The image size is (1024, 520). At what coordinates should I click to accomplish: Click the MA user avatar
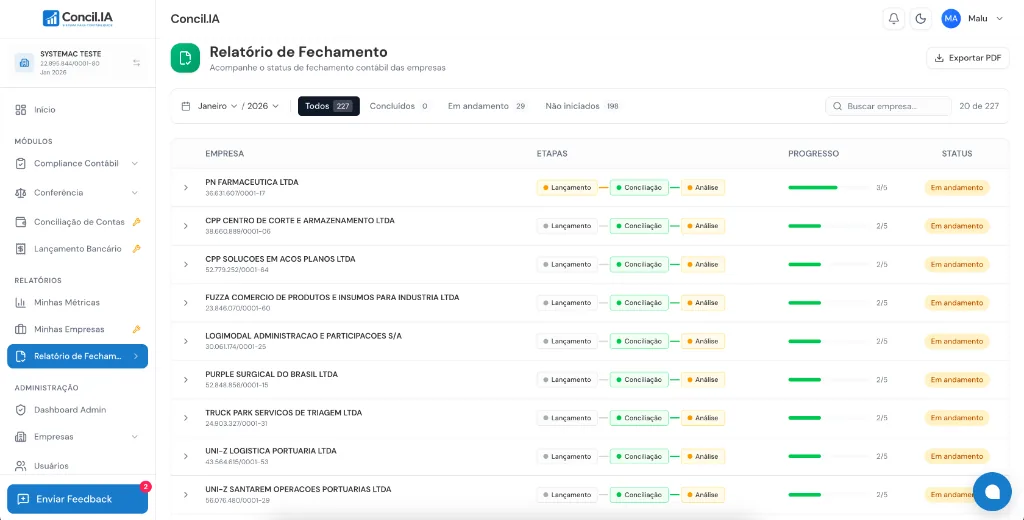(951, 18)
